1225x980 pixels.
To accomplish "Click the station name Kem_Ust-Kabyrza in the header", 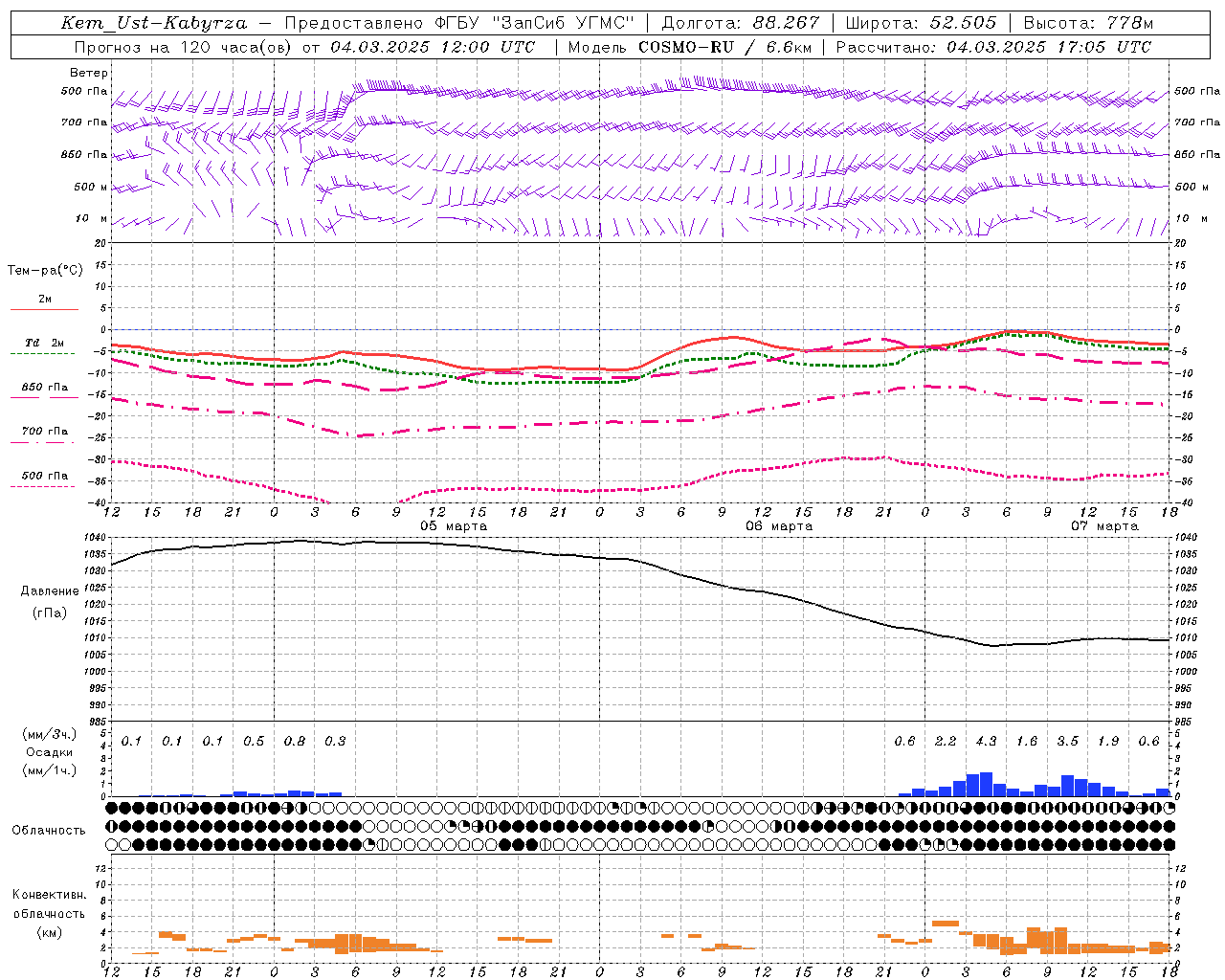I will [x=154, y=23].
